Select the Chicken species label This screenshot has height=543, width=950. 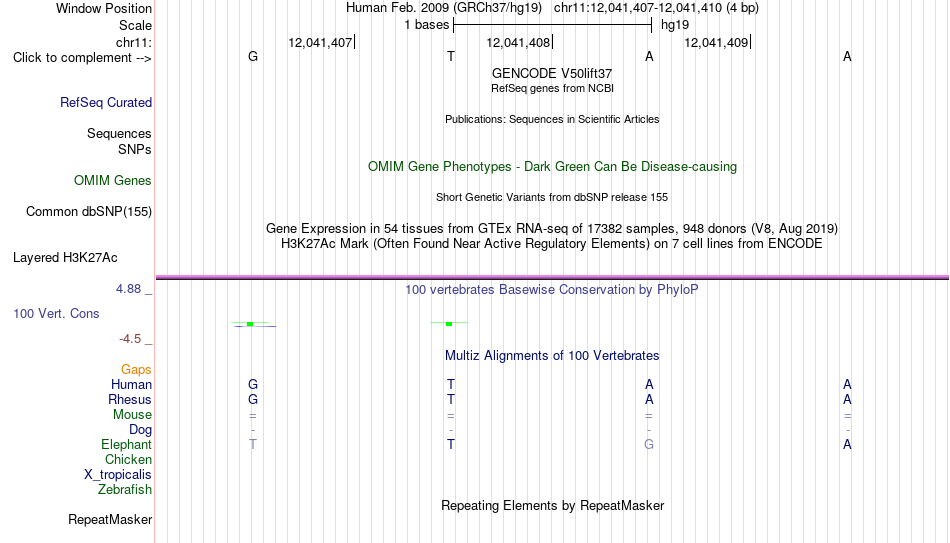(x=128, y=460)
